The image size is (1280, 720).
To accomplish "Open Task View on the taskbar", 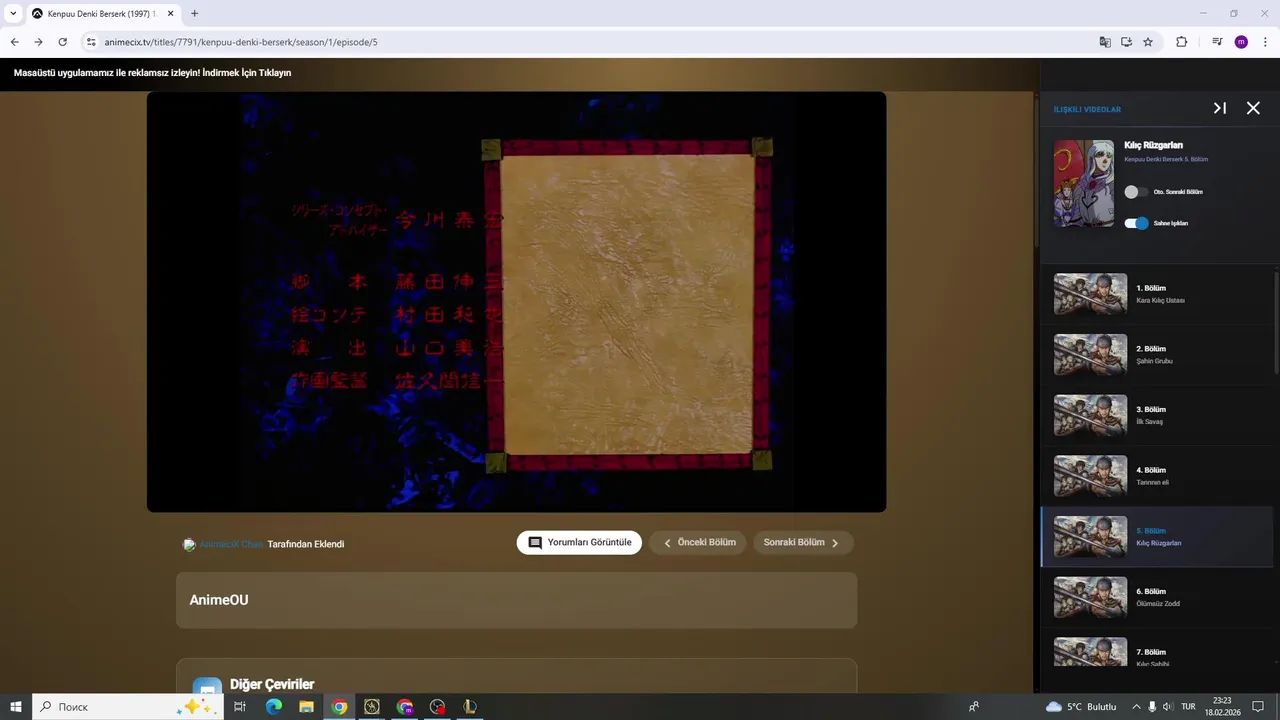I will [240, 706].
